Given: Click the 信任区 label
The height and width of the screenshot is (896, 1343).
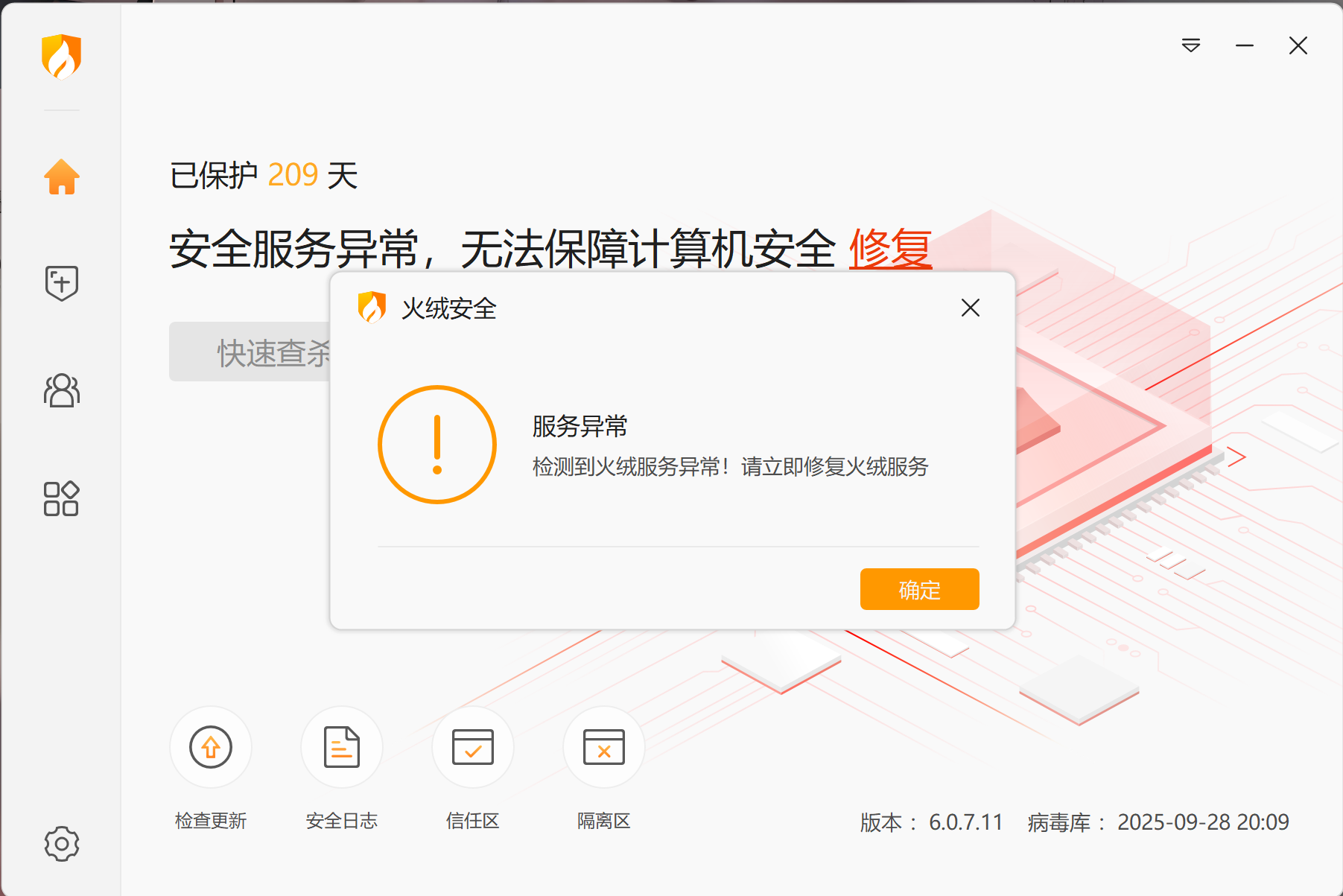Looking at the screenshot, I should (473, 821).
